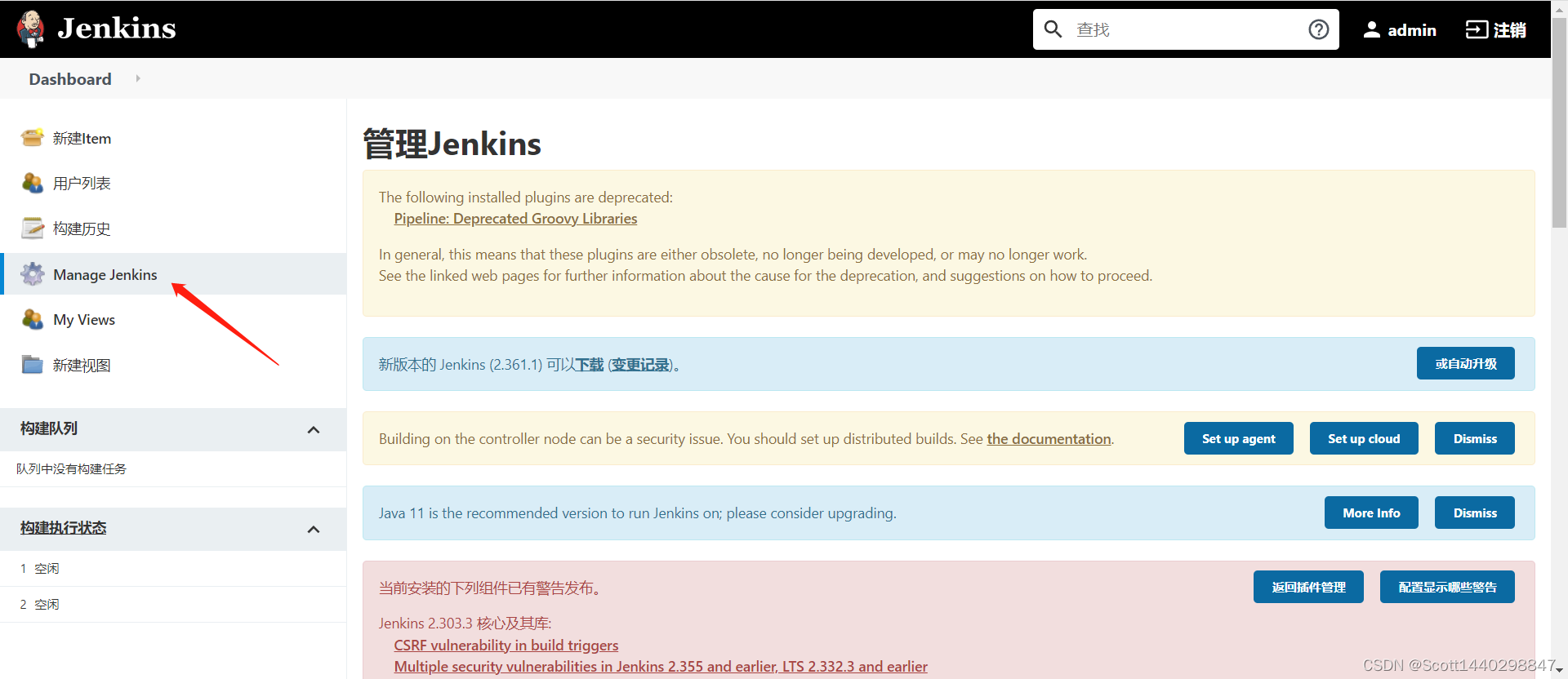Open the Dashboard breadcrumb dropdown arrow
The height and width of the screenshot is (679, 1568).
pyautogui.click(x=138, y=78)
